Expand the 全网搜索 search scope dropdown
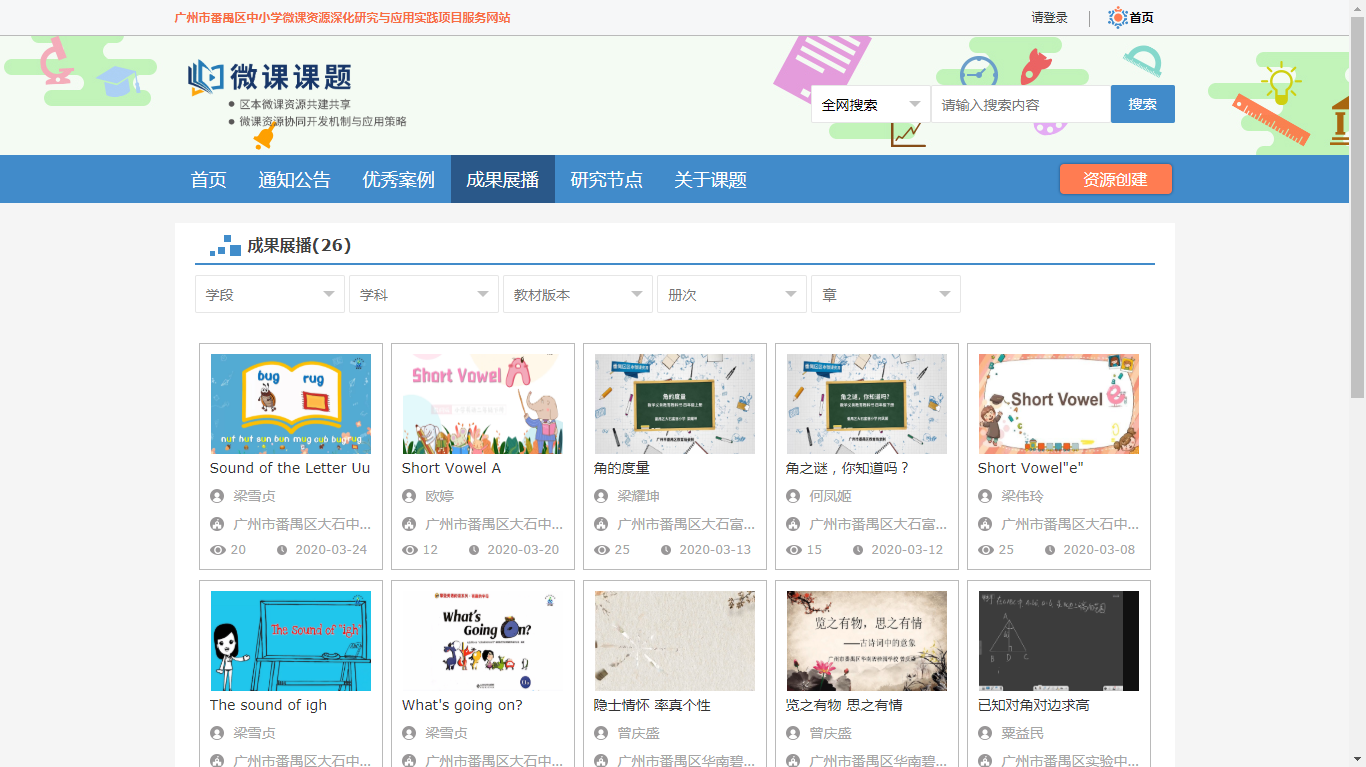 point(871,104)
